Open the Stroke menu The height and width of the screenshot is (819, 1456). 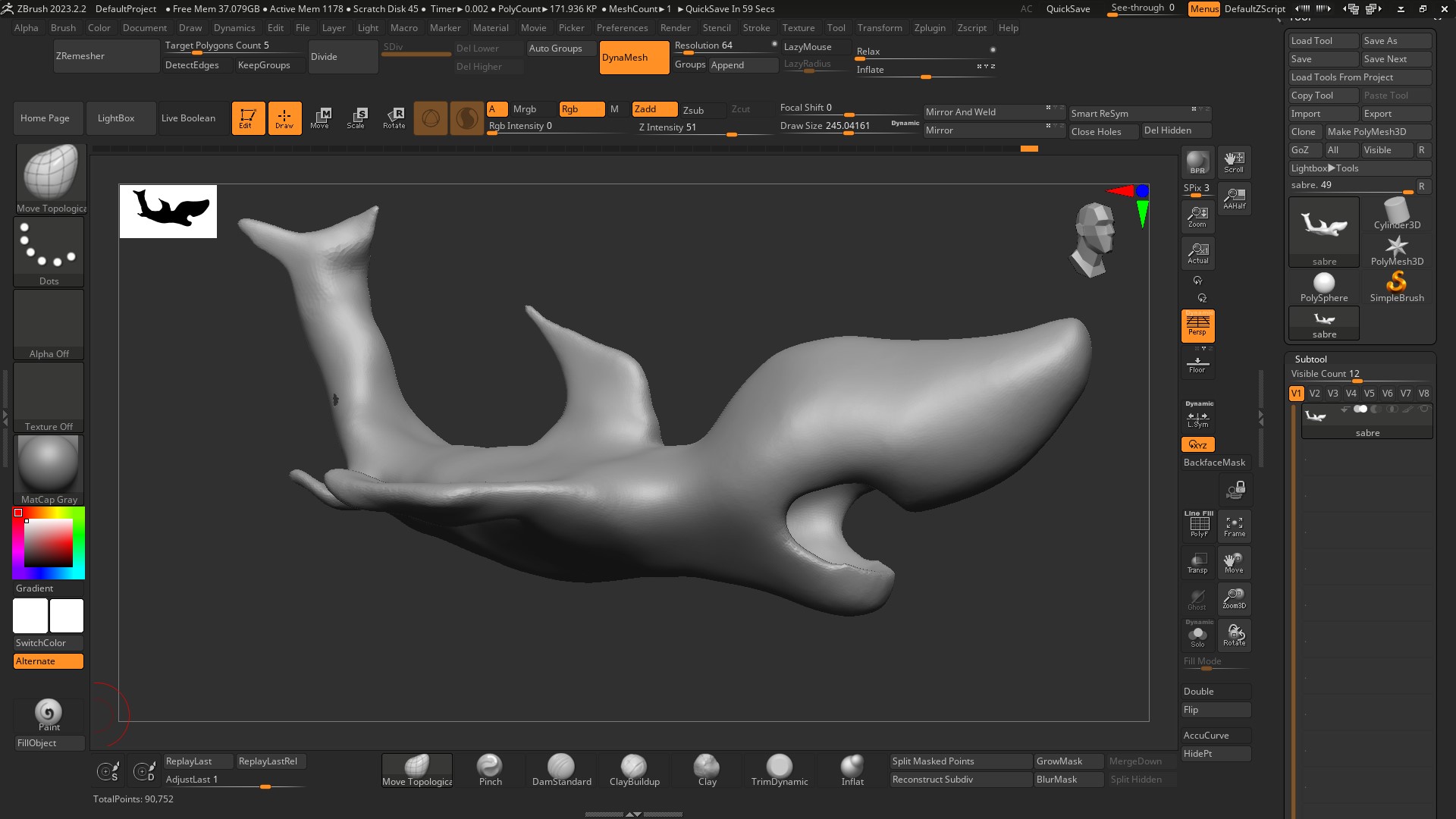coord(755,28)
